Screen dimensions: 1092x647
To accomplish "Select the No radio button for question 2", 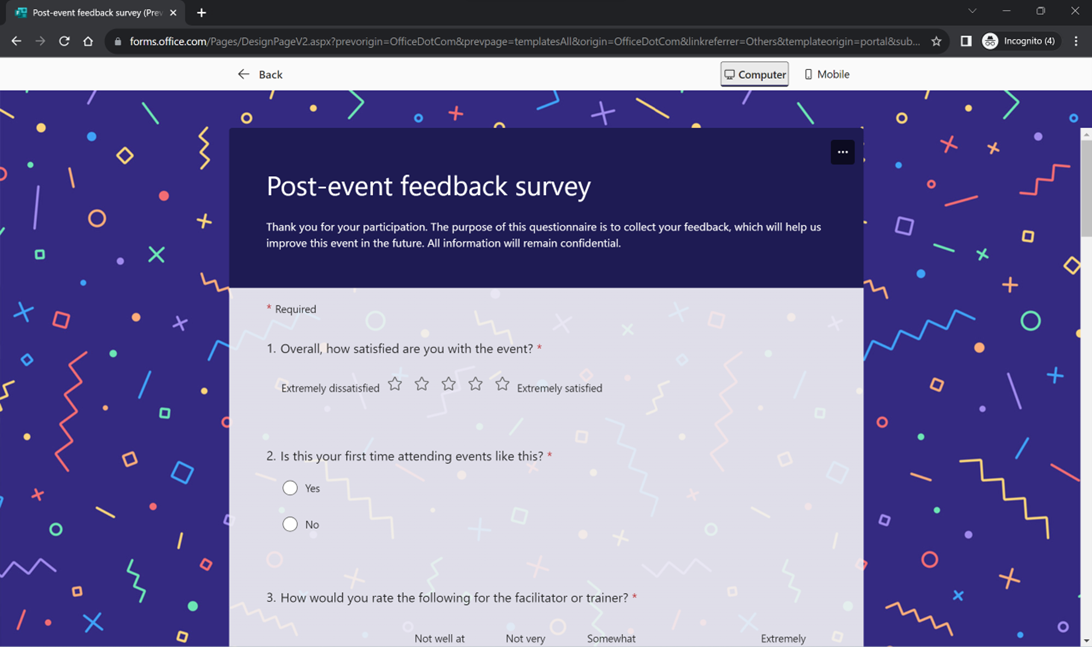I will click(x=290, y=524).
